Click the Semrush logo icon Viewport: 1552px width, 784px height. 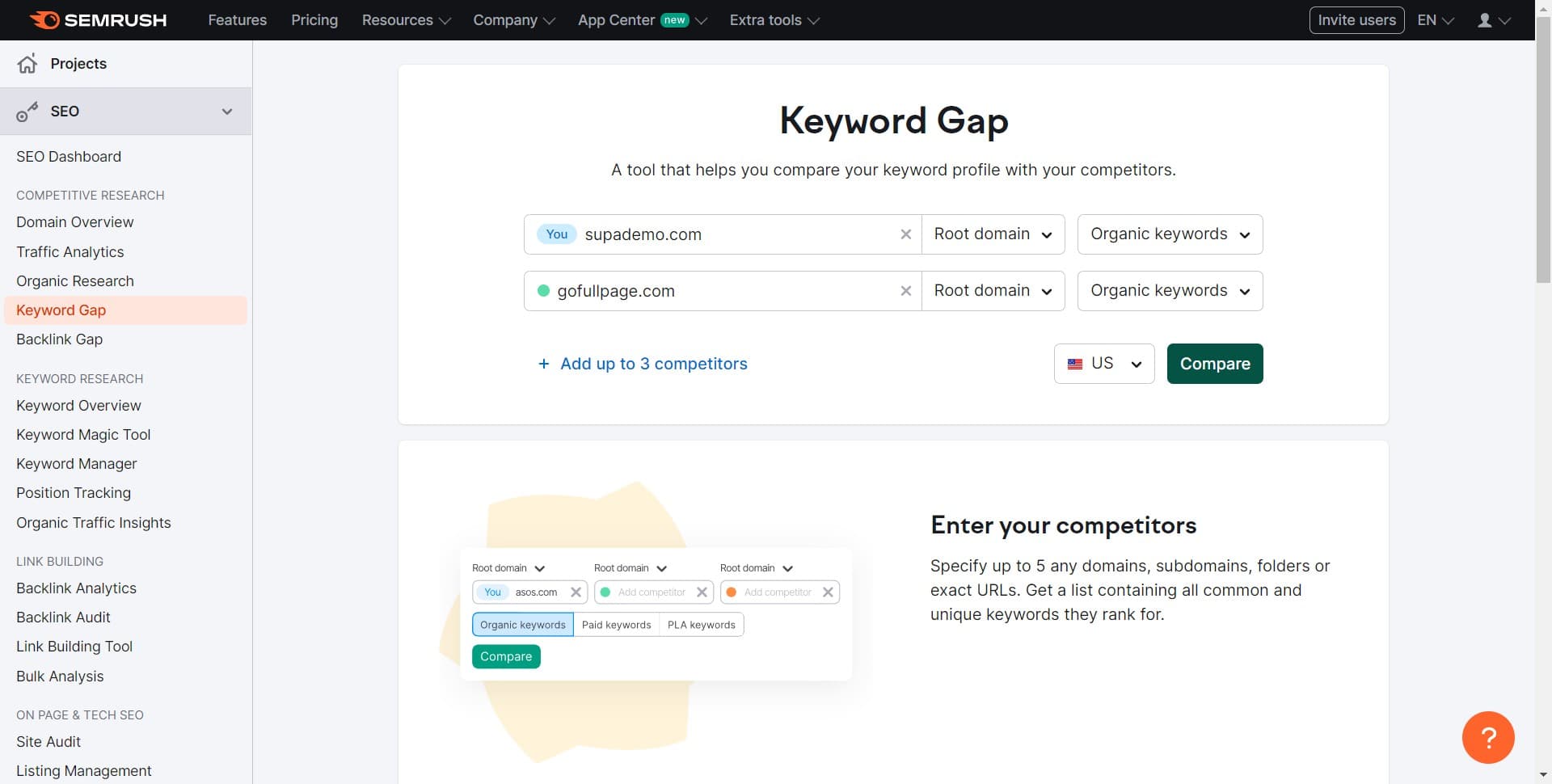[46, 19]
